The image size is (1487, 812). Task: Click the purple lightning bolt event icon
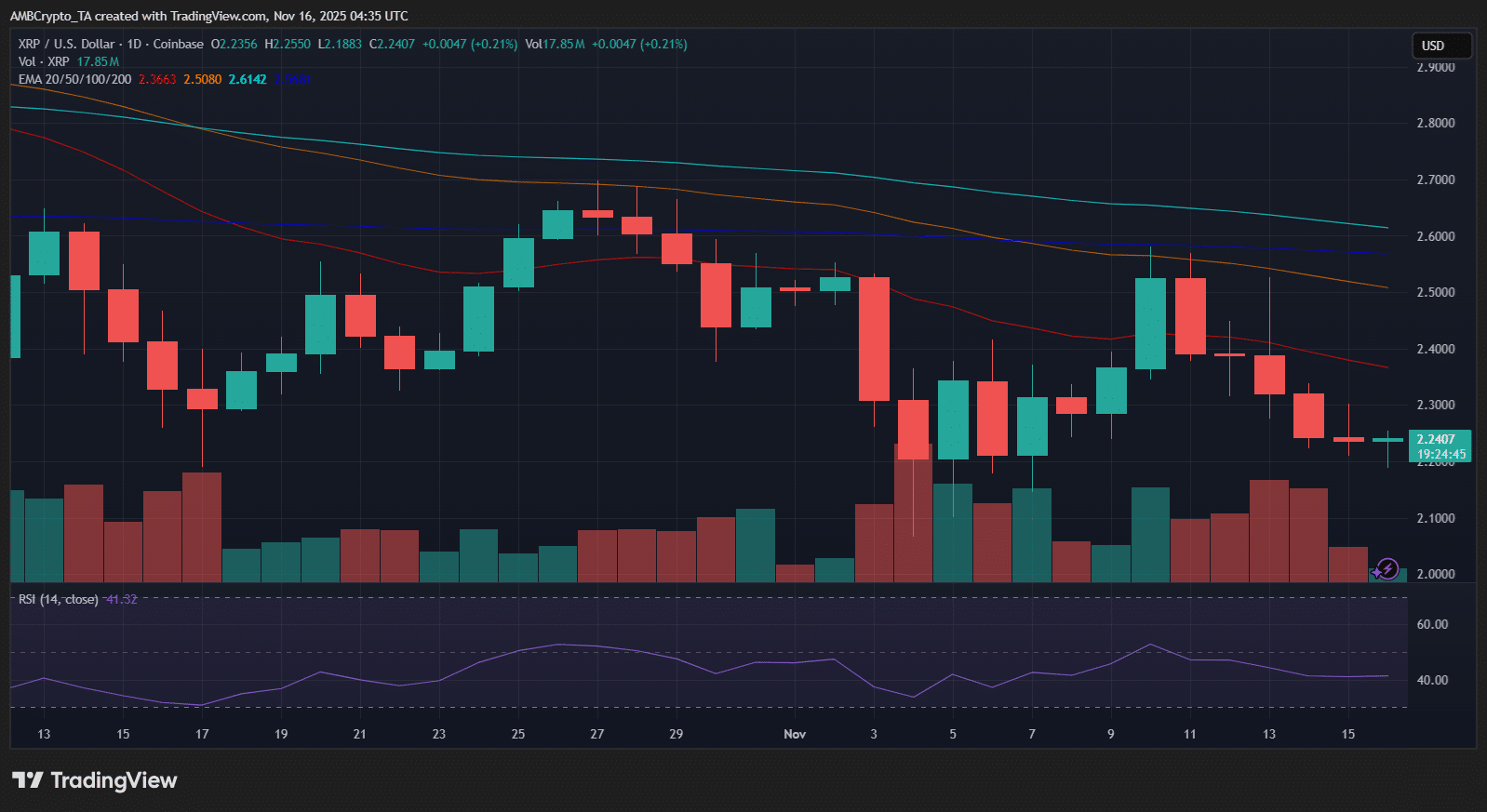pyautogui.click(x=1387, y=568)
